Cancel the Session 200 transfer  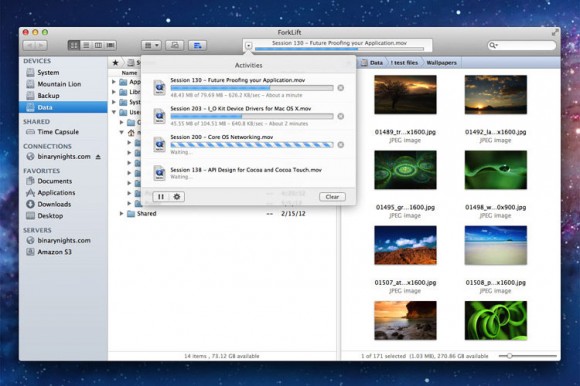(x=341, y=145)
